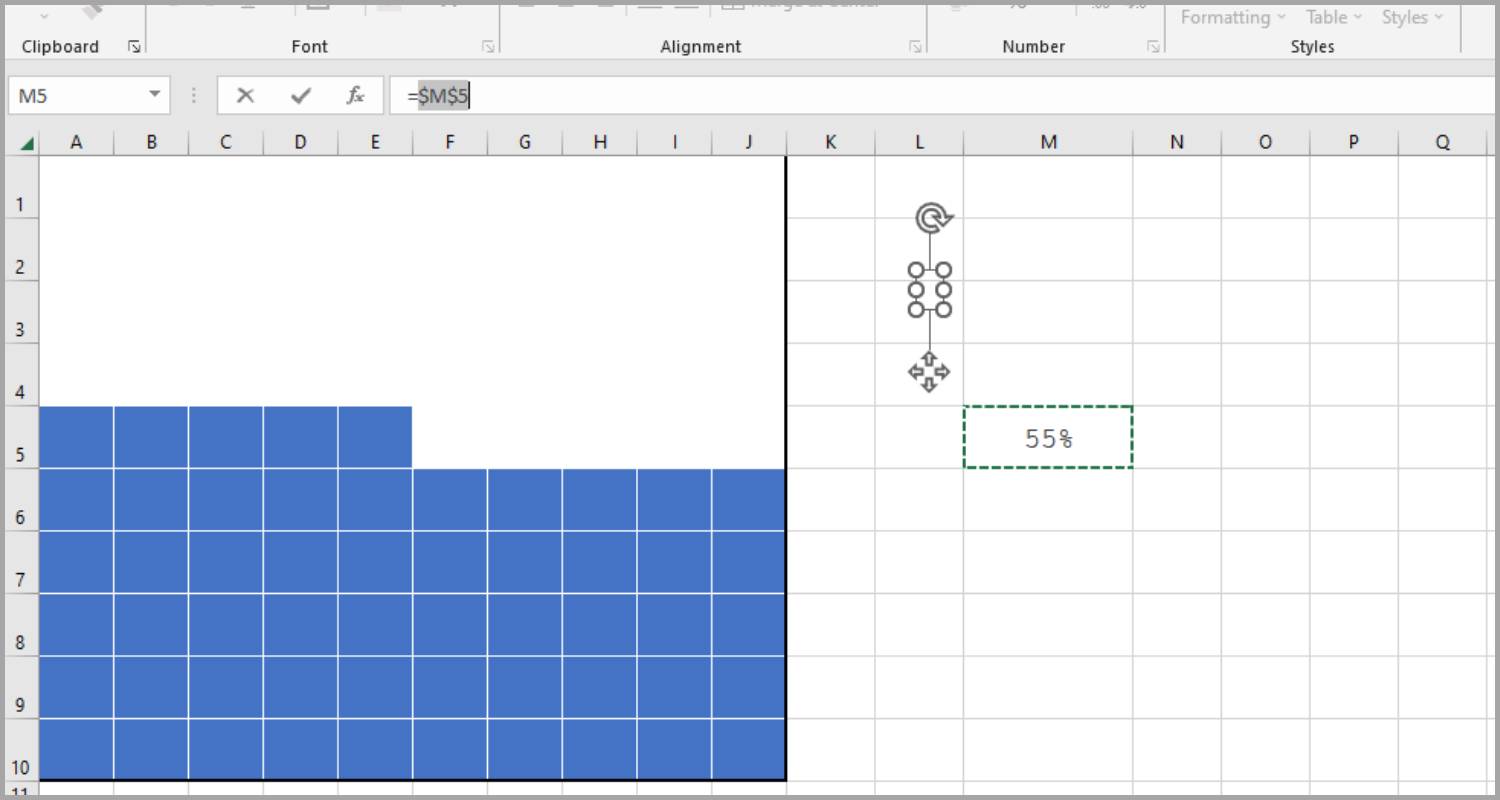The height and width of the screenshot is (800, 1500).
Task: Select column M via its header
Action: coord(1047,141)
